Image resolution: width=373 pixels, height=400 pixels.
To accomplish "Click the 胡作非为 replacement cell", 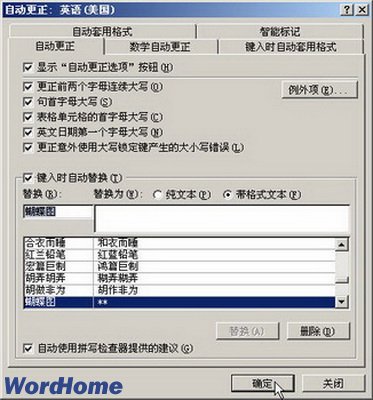I will click(x=215, y=290).
